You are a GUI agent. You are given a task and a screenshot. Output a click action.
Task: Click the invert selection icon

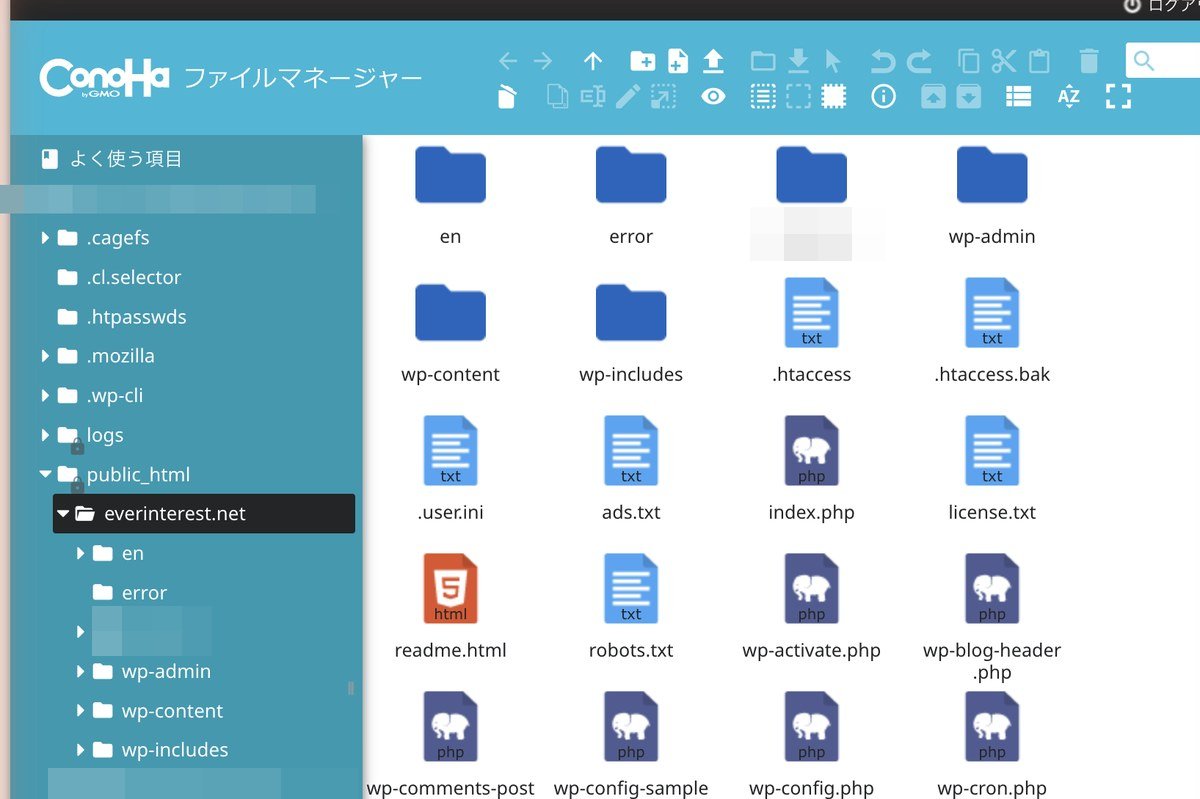coord(833,97)
